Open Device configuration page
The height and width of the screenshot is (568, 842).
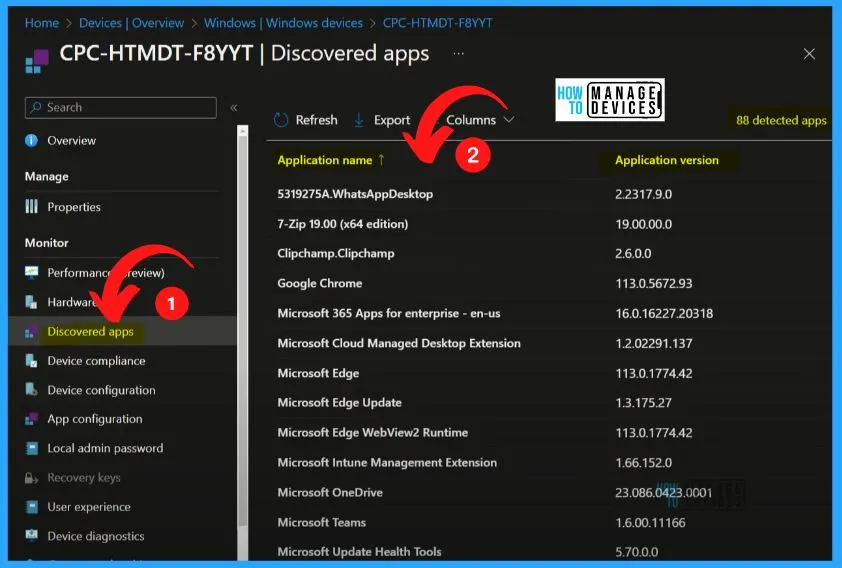click(101, 390)
